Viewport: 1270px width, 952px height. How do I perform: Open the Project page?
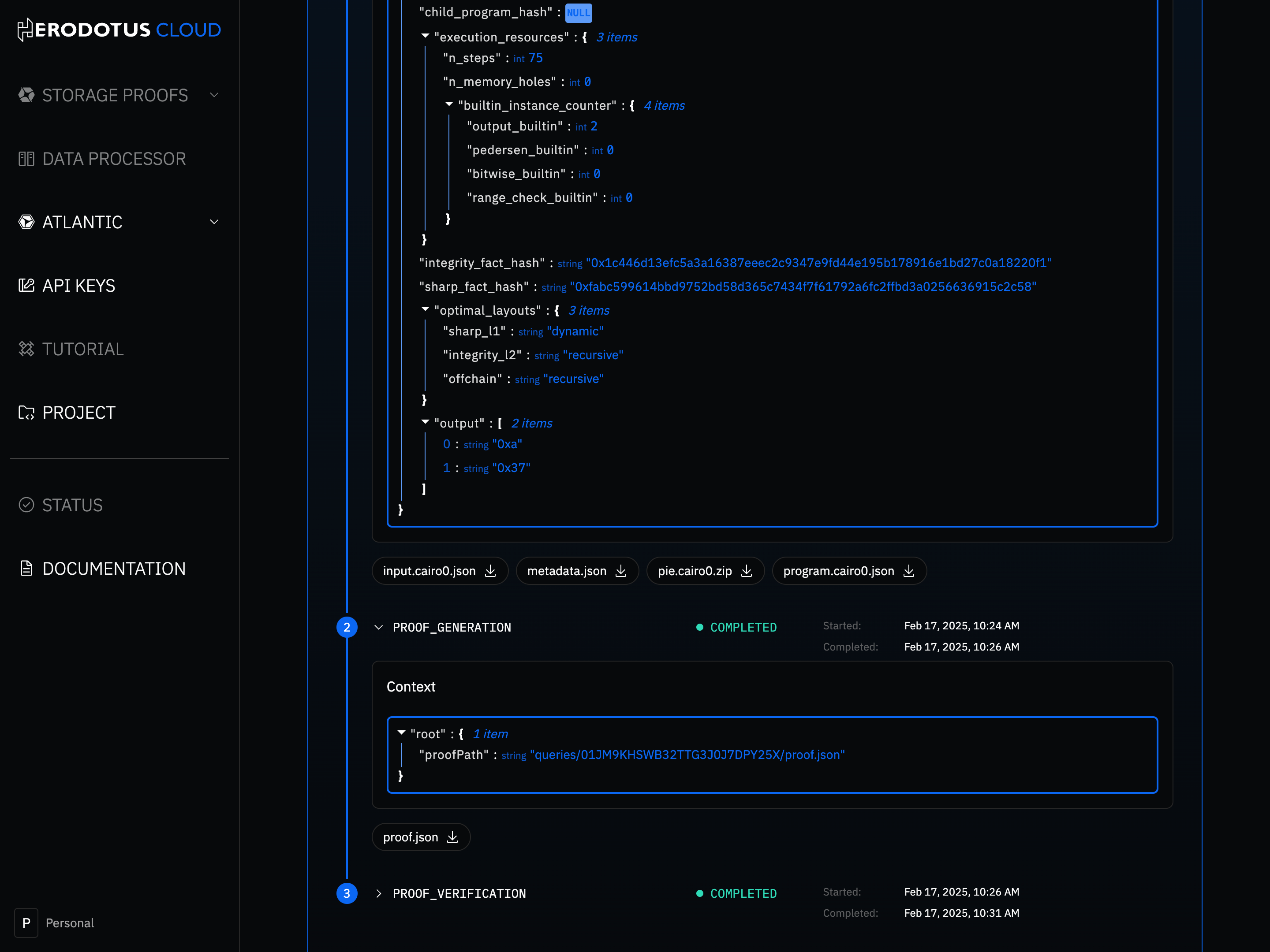click(79, 413)
